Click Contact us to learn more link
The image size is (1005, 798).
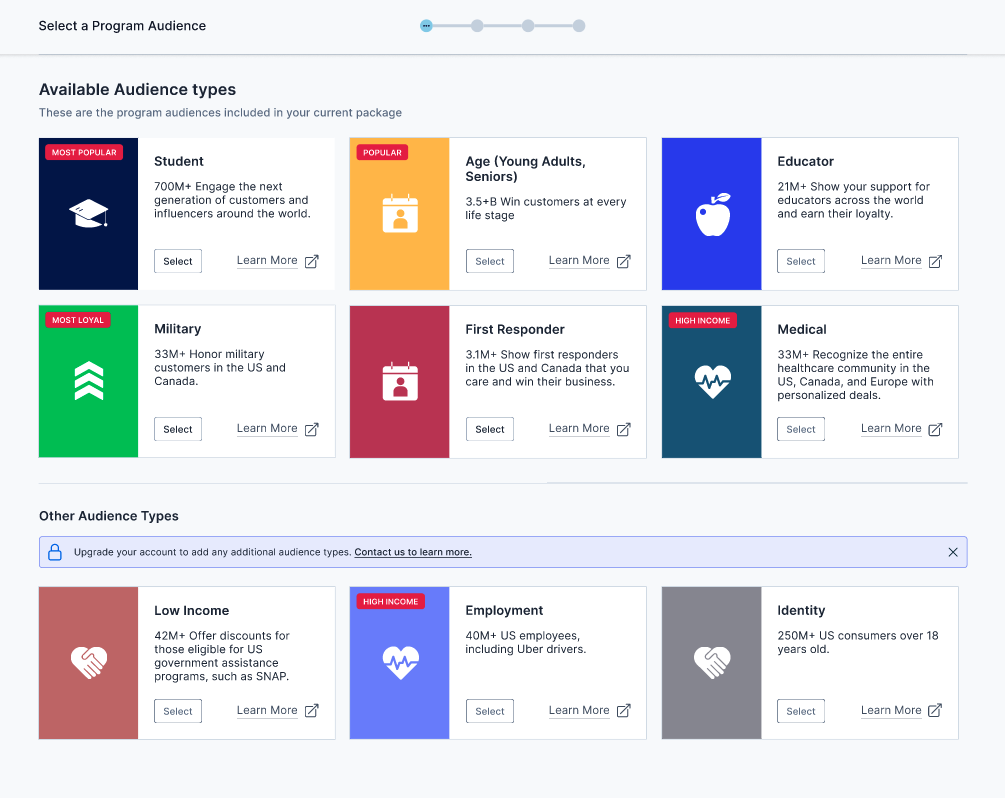pos(412,552)
